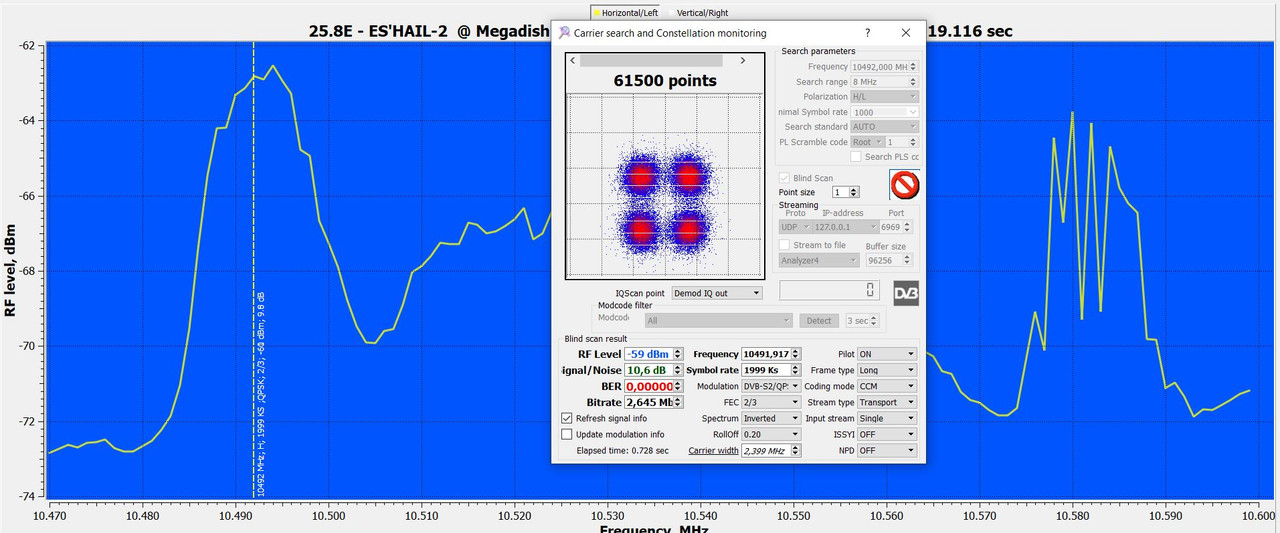The image size is (1280, 533).
Task: Click the Buffer size 96256 field
Action: pyautogui.click(x=889, y=260)
